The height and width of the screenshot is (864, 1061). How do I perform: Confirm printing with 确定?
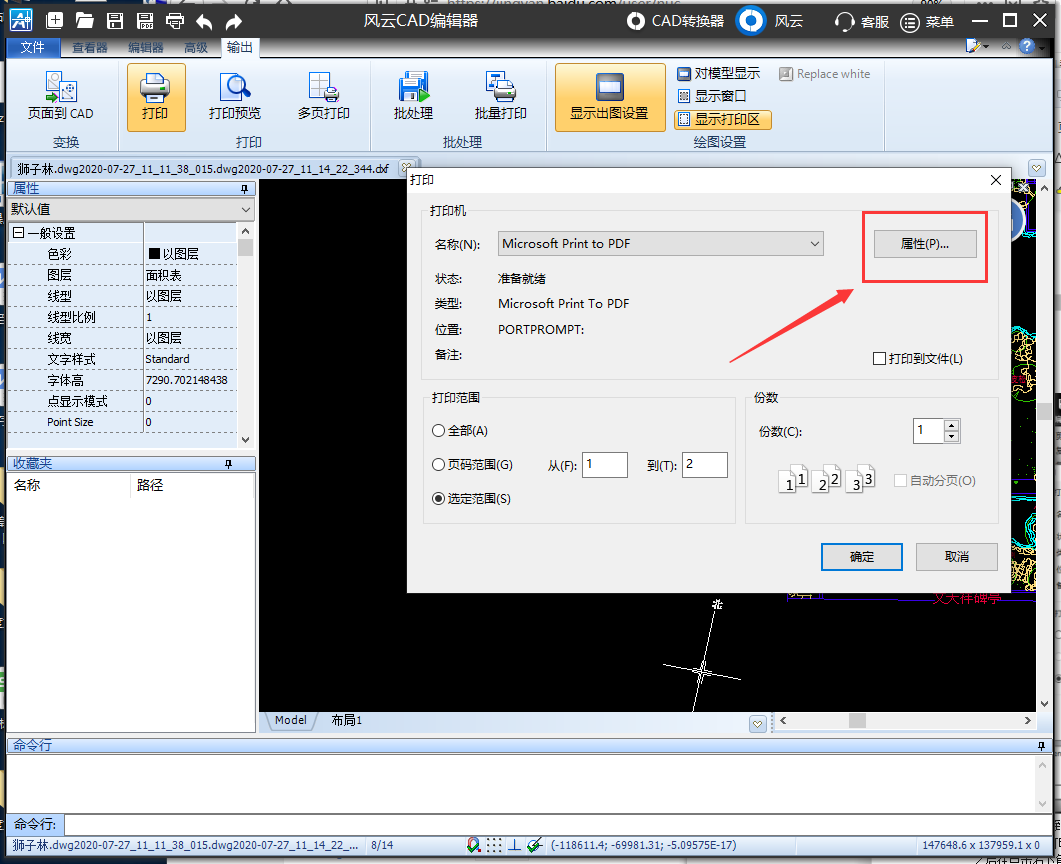point(861,557)
